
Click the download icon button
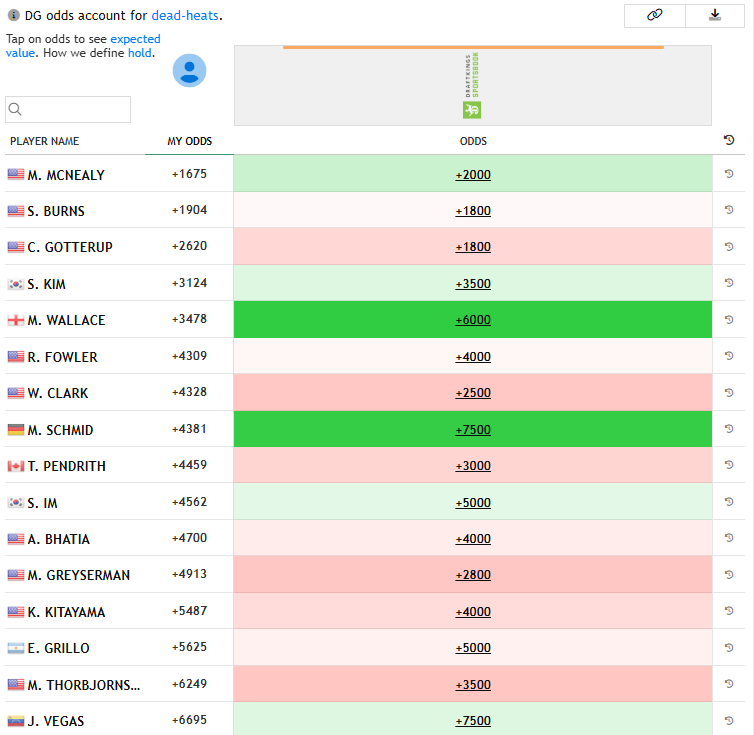click(x=715, y=15)
